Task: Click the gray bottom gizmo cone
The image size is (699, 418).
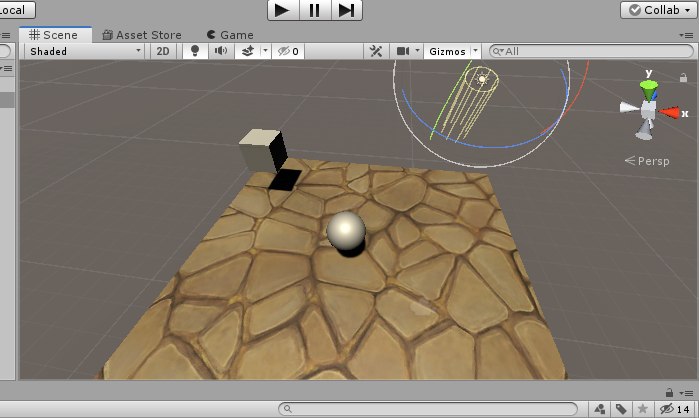Action: point(645,131)
